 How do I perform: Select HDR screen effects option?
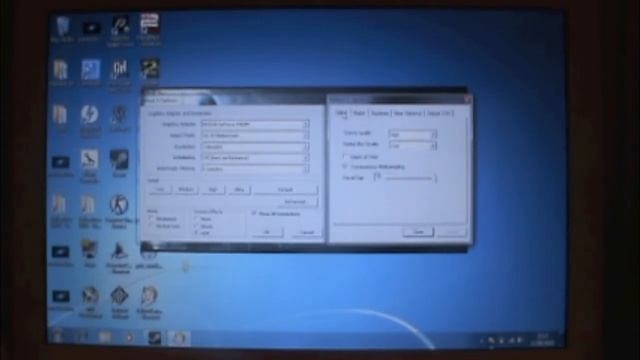(x=197, y=233)
